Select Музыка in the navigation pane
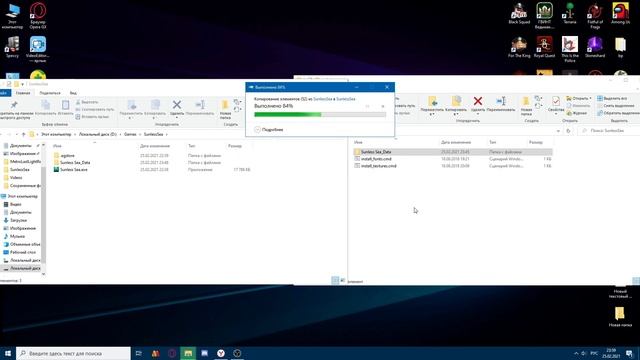Viewport: 640px width, 360px height. 18,236
